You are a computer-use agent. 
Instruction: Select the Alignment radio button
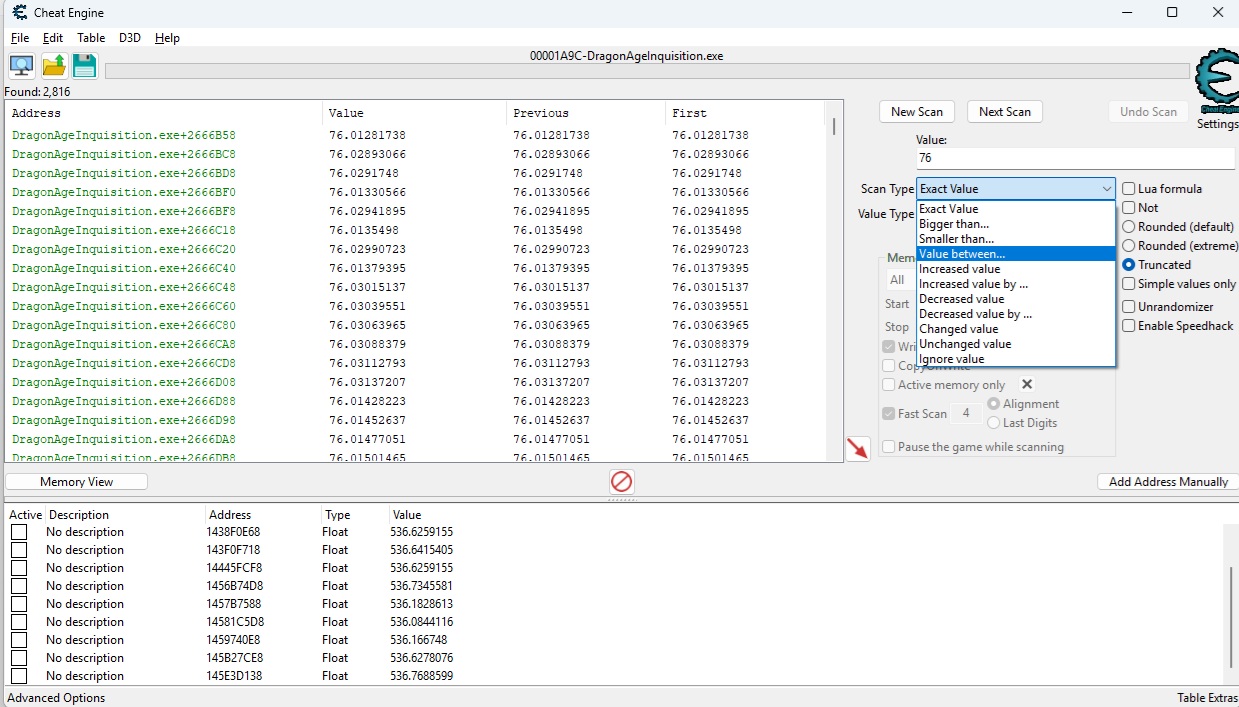tap(993, 404)
